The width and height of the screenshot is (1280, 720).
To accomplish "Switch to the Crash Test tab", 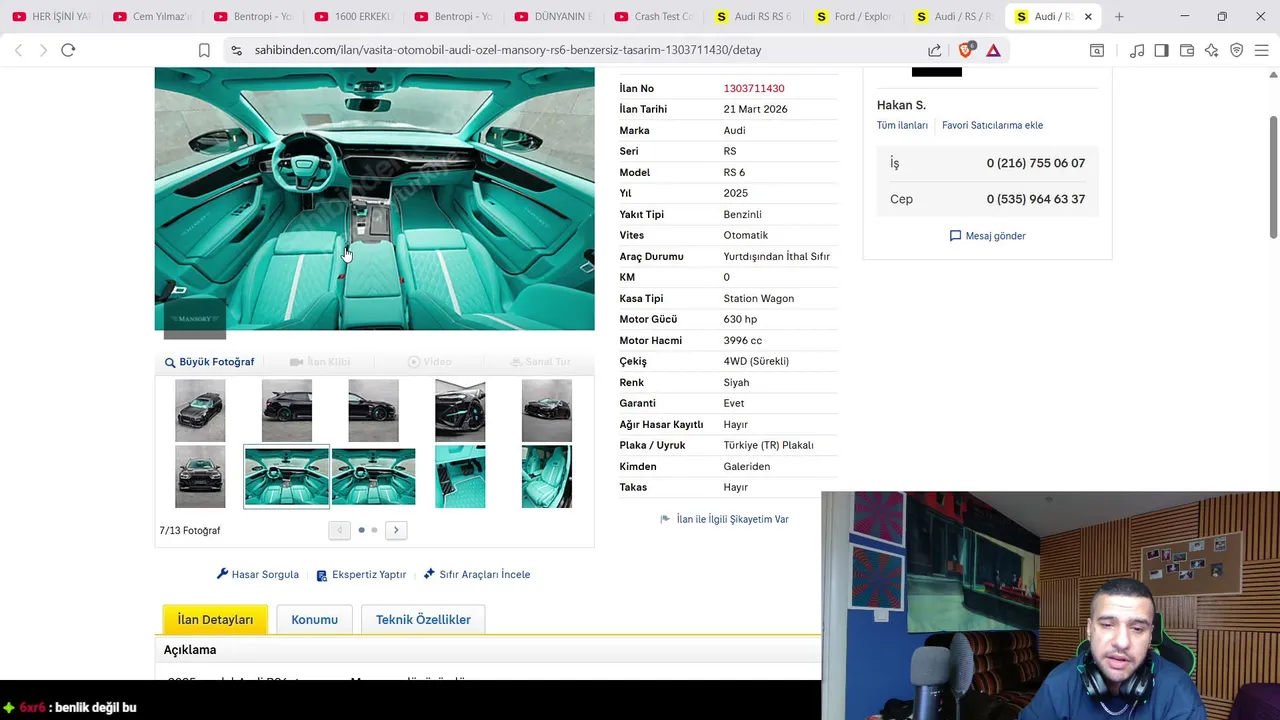I will click(652, 17).
